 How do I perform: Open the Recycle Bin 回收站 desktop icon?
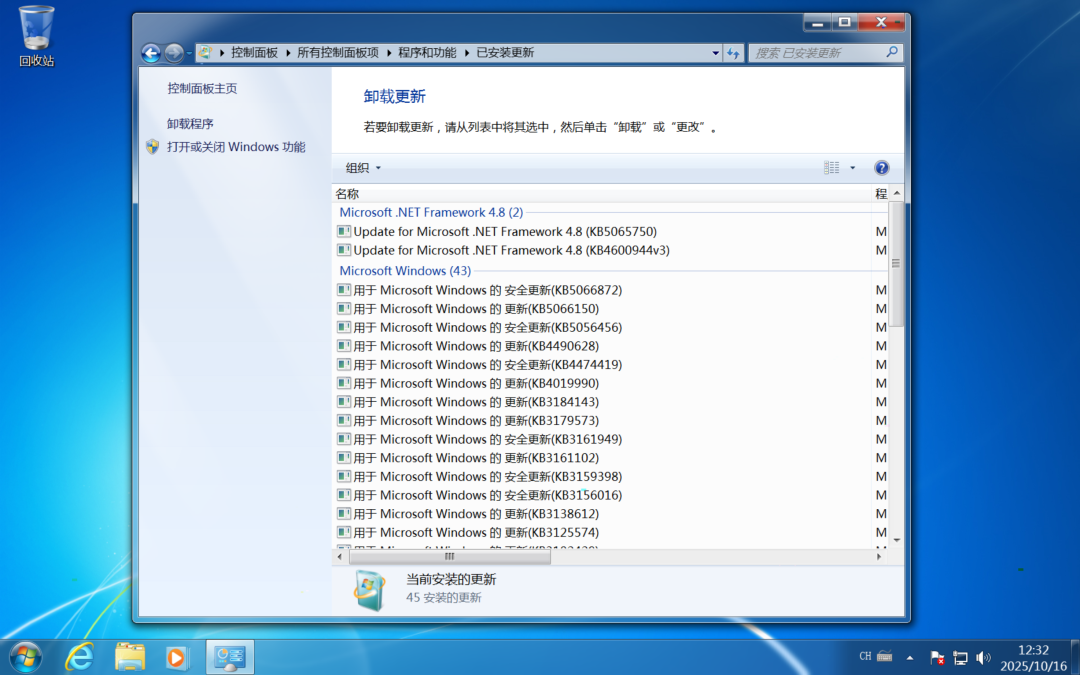click(x=37, y=36)
